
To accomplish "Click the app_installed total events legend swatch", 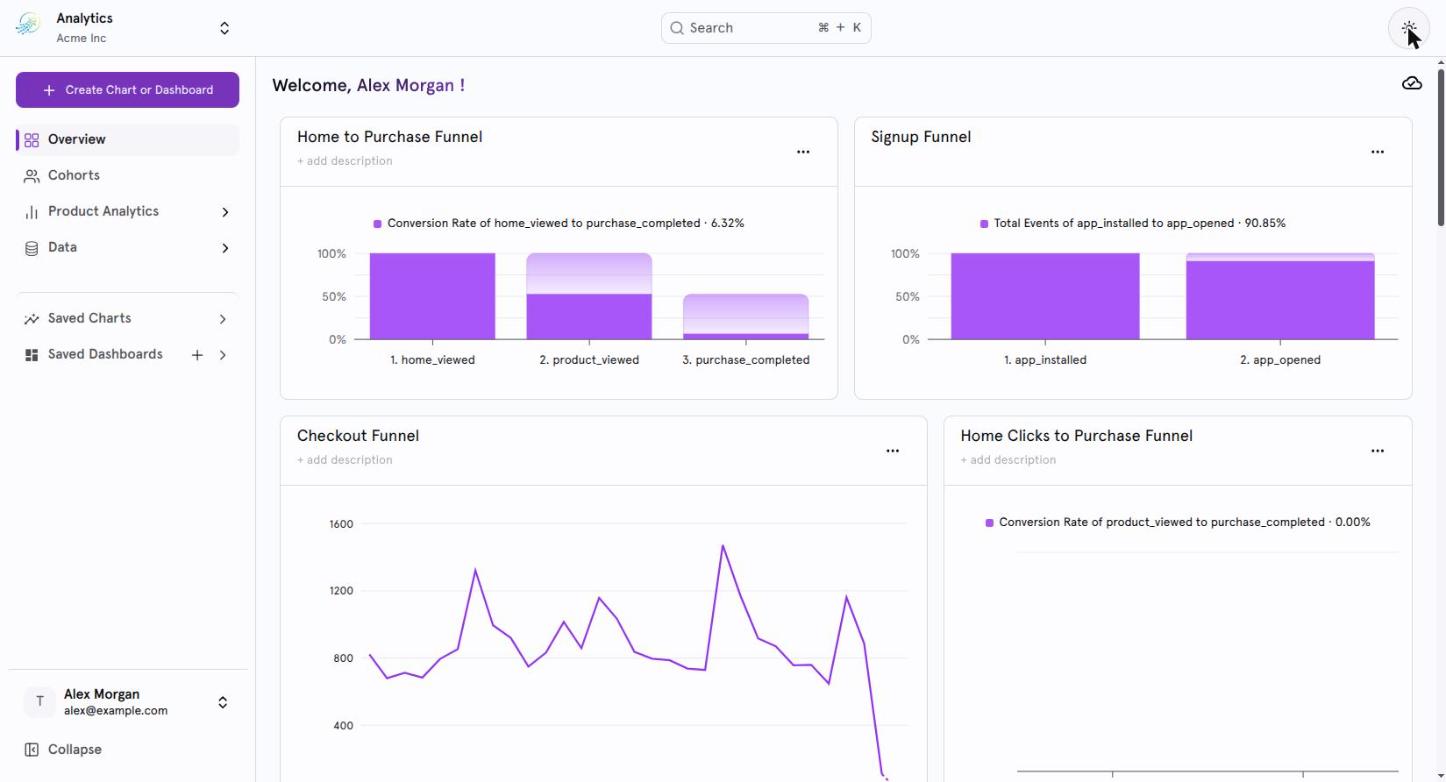I will point(985,224).
